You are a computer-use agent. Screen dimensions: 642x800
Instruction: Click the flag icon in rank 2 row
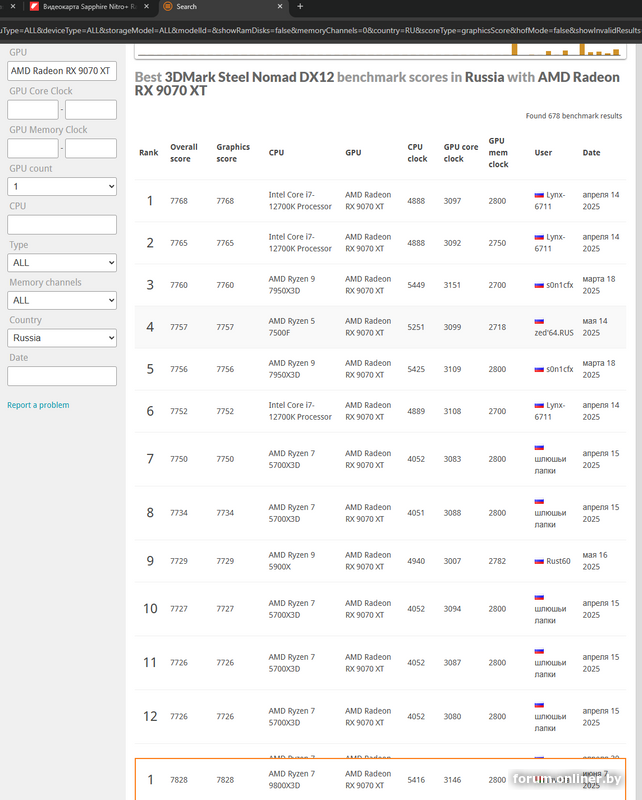point(539,237)
